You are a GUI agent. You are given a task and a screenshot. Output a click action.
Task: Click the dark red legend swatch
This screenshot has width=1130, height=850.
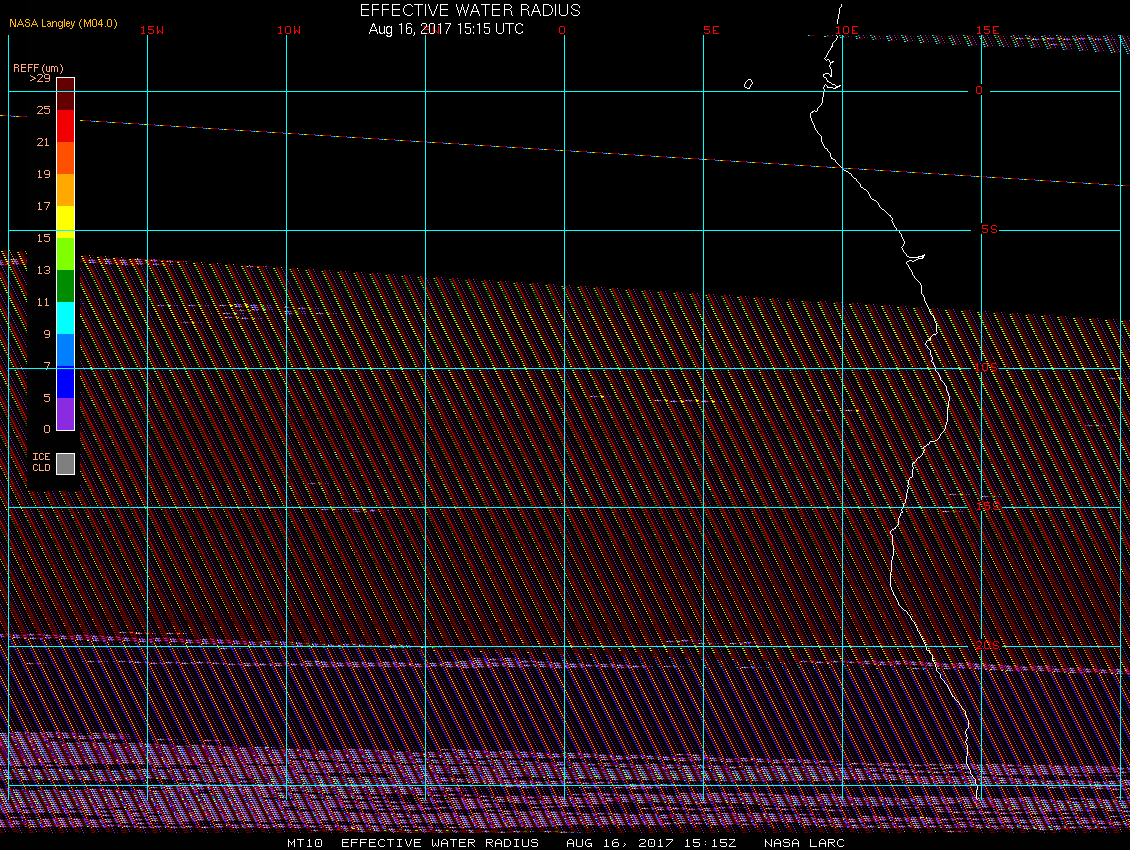click(x=66, y=94)
